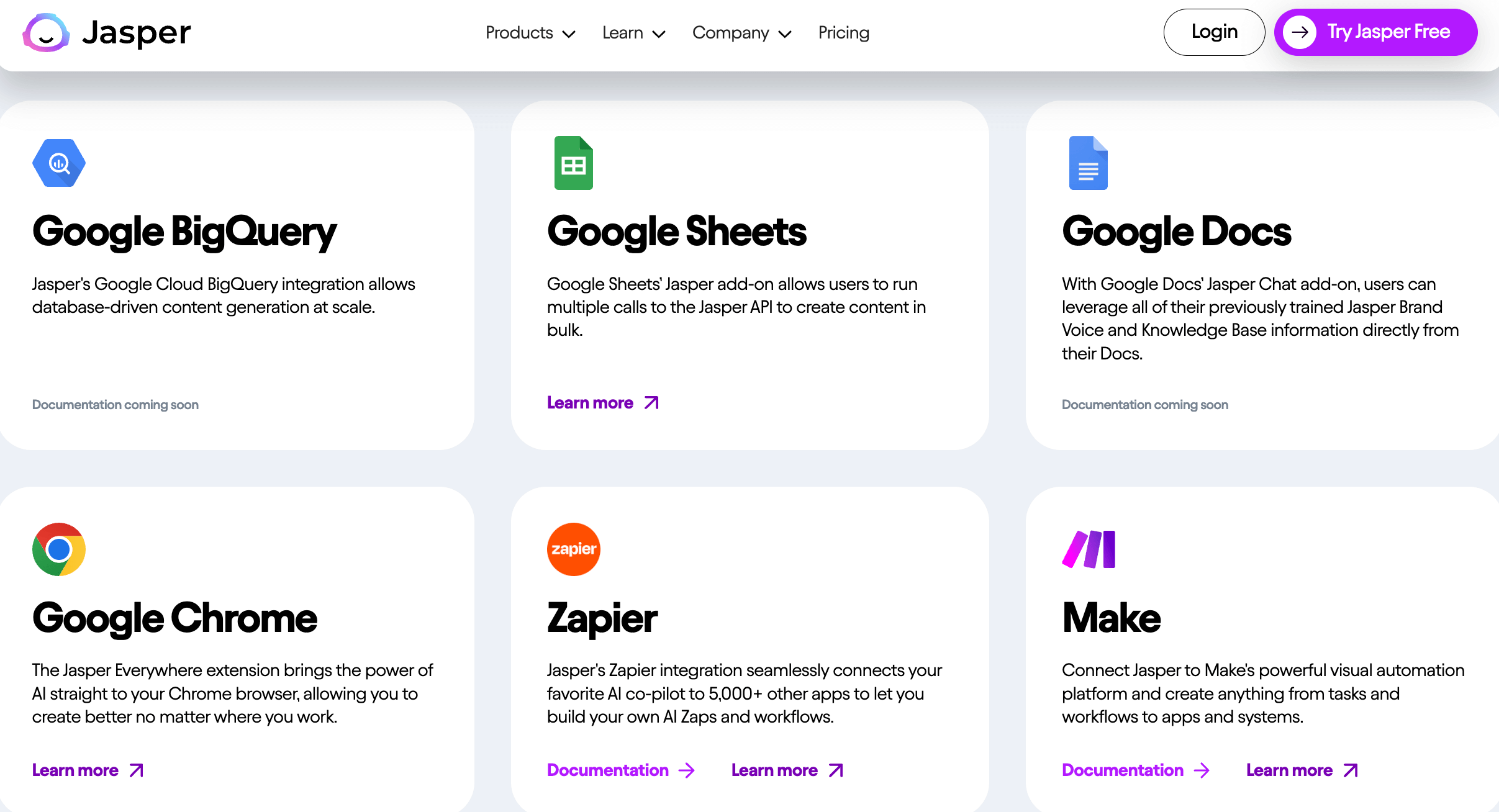Click the Make description about visual automation
Image resolution: width=1499 pixels, height=812 pixels.
(1263, 693)
